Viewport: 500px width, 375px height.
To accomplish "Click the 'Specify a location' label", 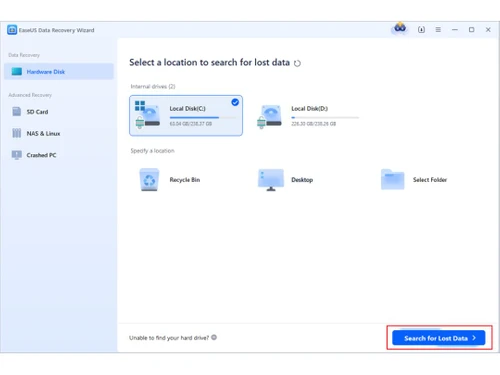I will pos(152,151).
